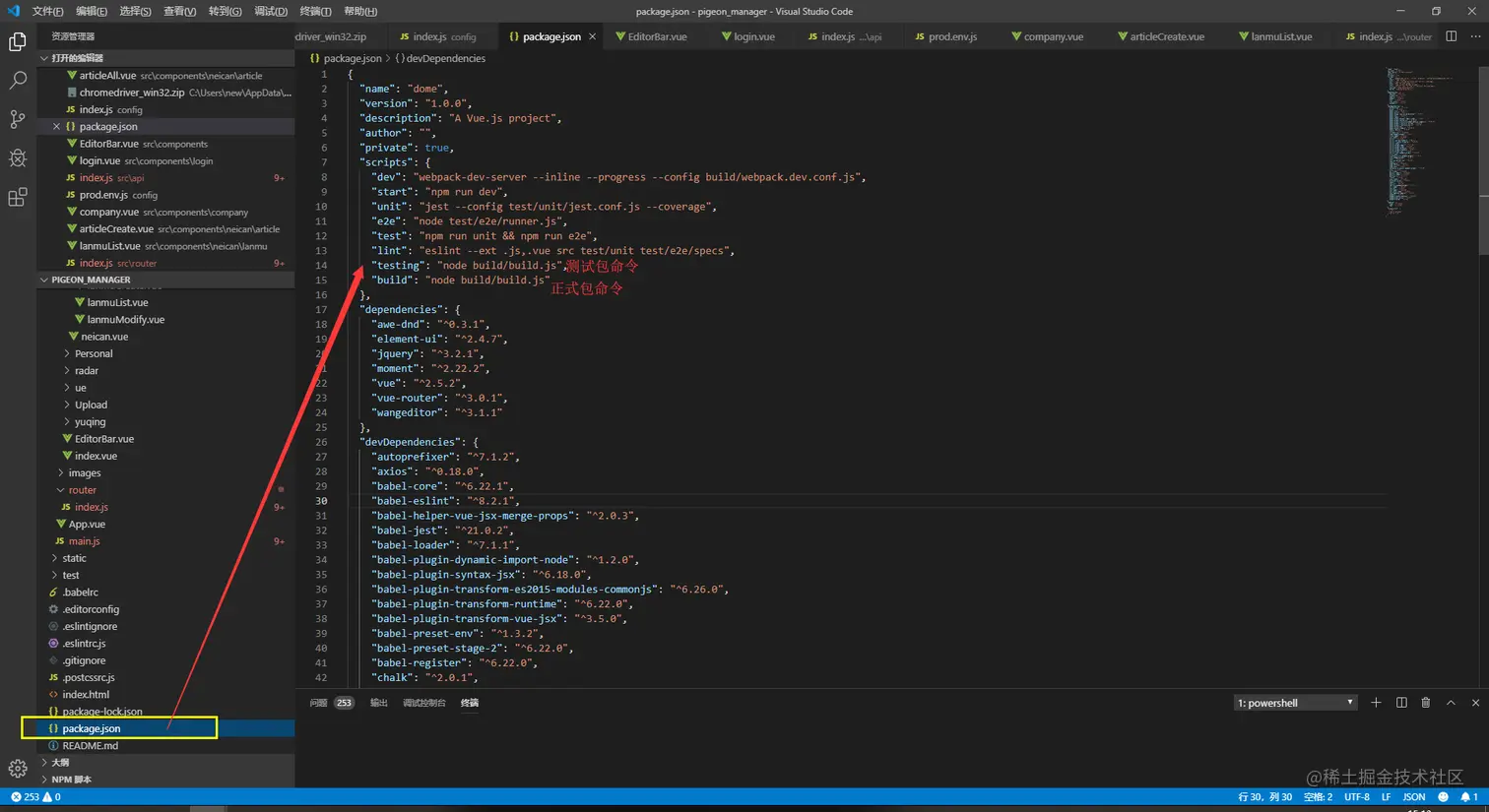The height and width of the screenshot is (812, 1489).
Task: Open .babelrc in the file tree
Action: point(81,593)
